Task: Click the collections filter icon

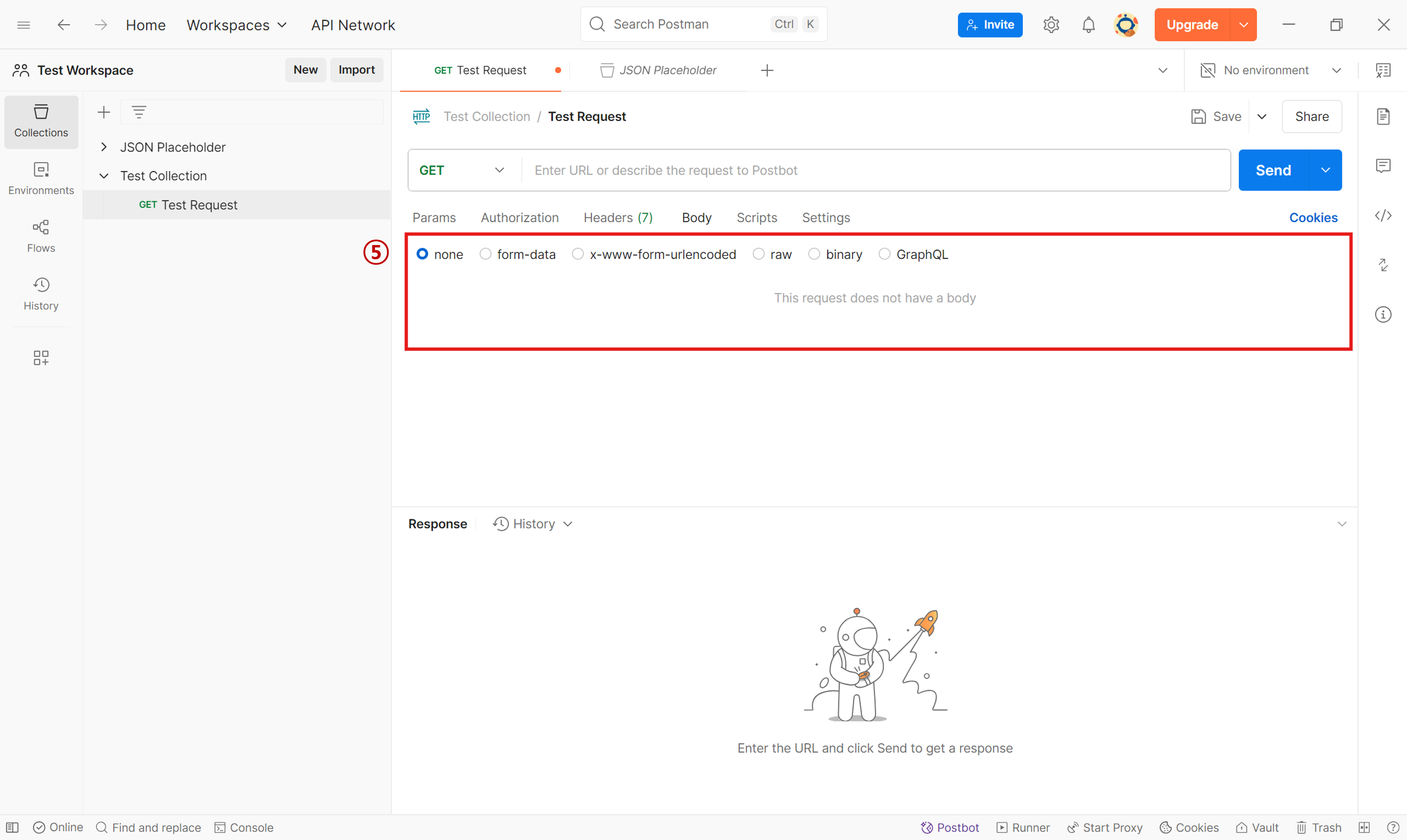Action: [x=139, y=112]
